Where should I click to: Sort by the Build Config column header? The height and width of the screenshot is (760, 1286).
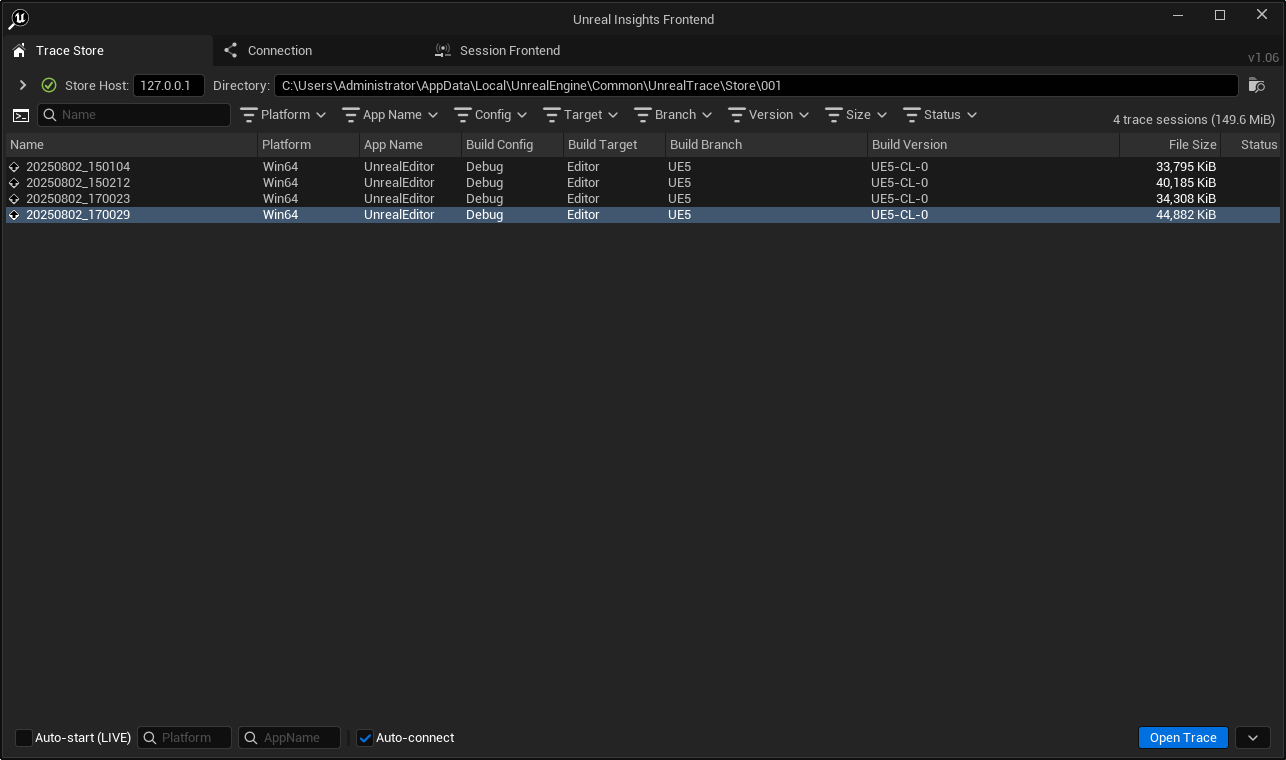click(x=512, y=145)
